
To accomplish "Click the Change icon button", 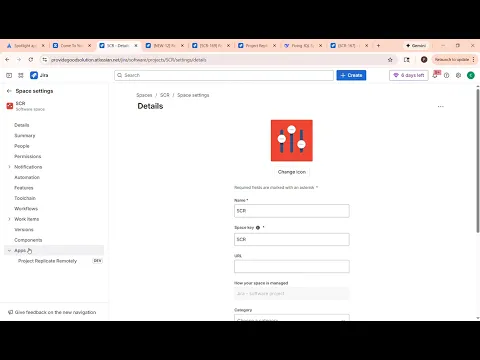I will 292,172.
